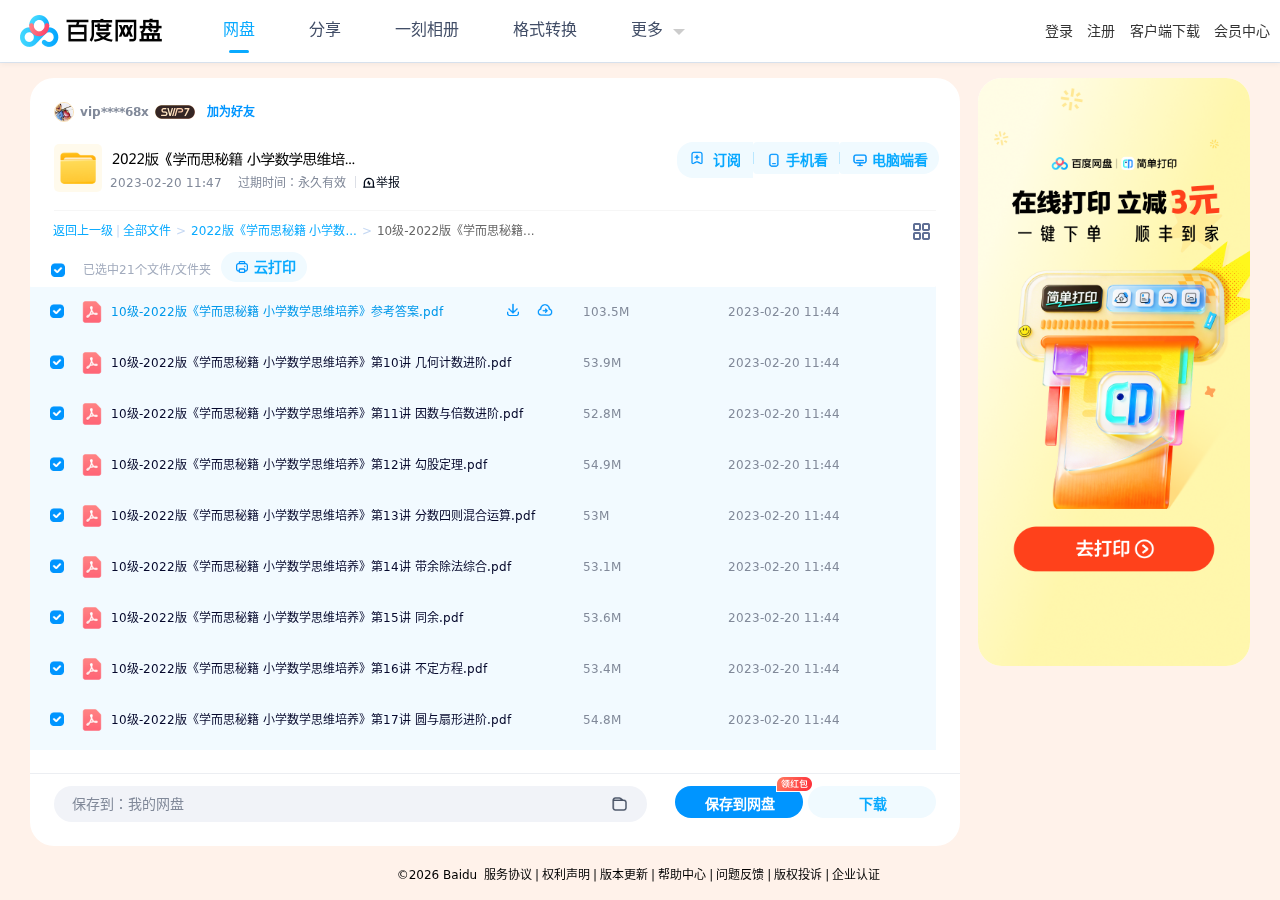Image resolution: width=1280 pixels, height=900 pixels.
Task: Click the 订阅 button
Action: [x=716, y=160]
